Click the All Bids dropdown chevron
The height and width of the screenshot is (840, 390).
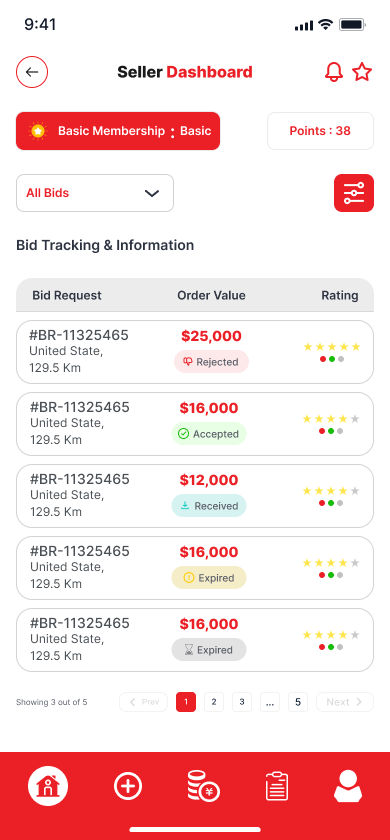(152, 193)
